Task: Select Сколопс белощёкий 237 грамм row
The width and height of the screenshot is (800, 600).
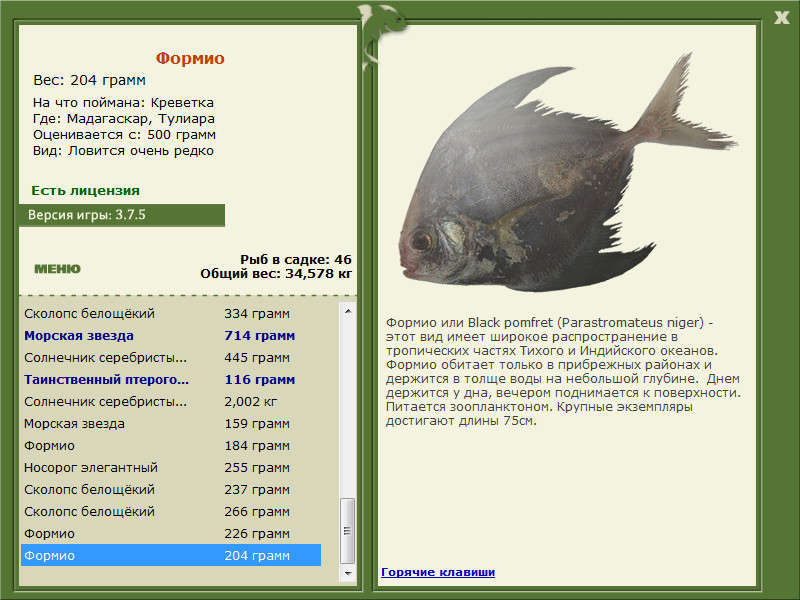Action: 171,489
